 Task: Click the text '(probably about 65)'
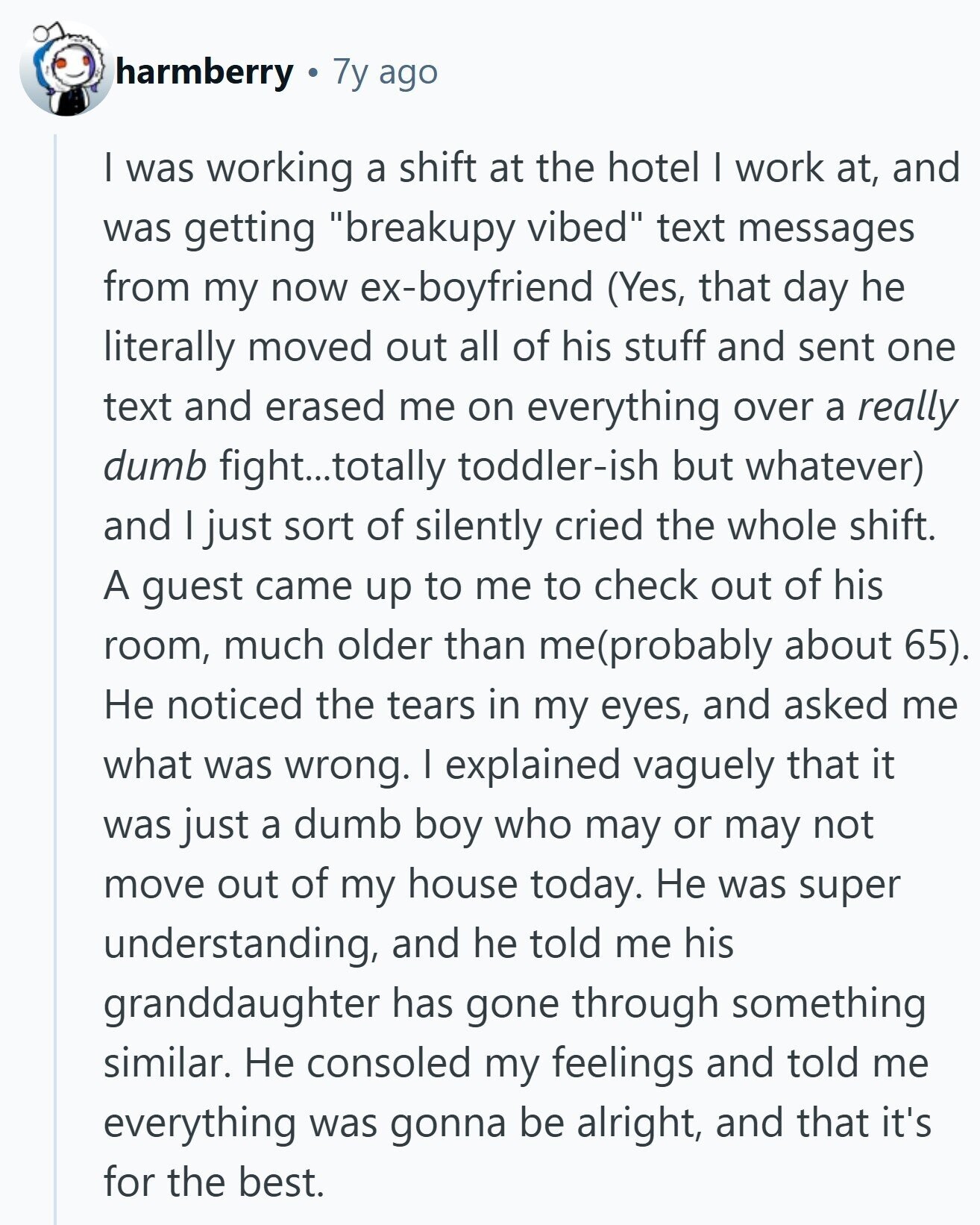pos(777,646)
